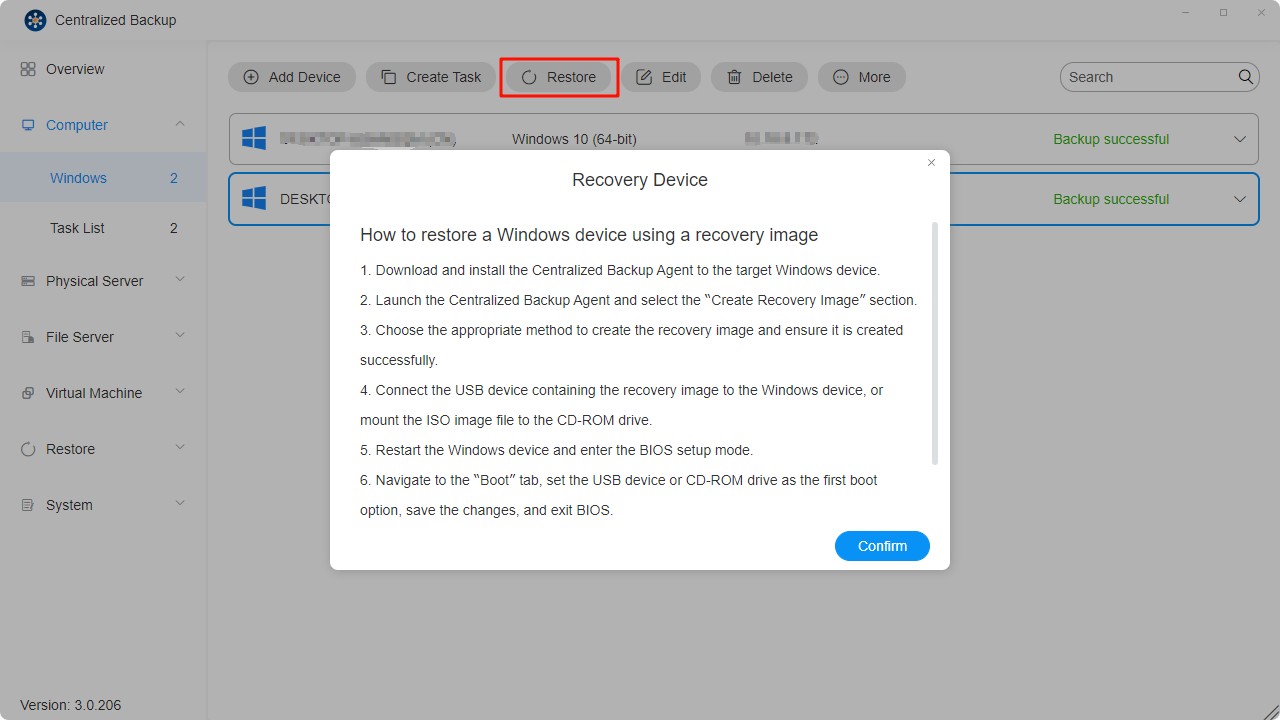
Task: Click the Delete trash can icon
Action: point(734,77)
